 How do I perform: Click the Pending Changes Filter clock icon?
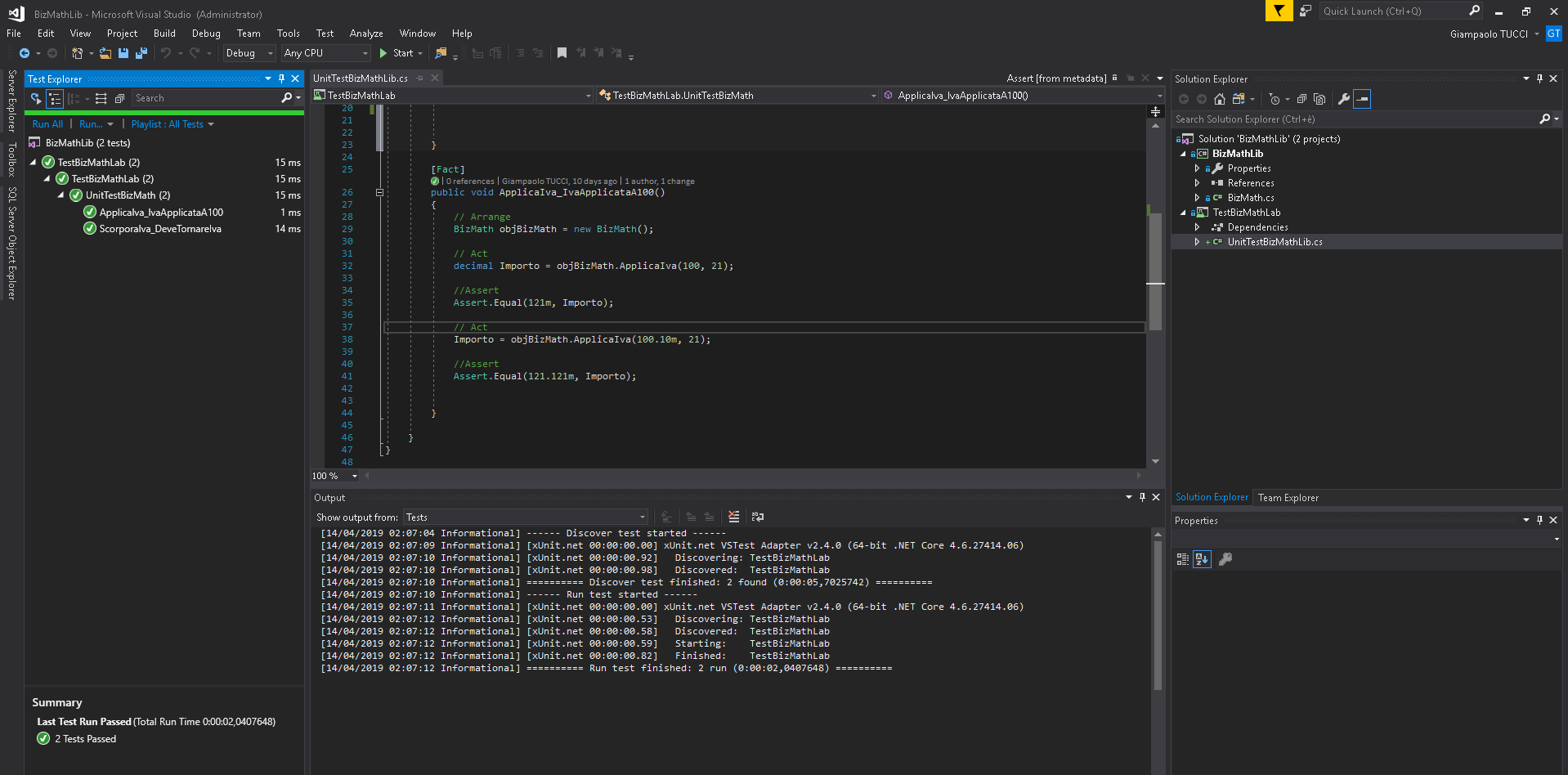(x=1275, y=99)
